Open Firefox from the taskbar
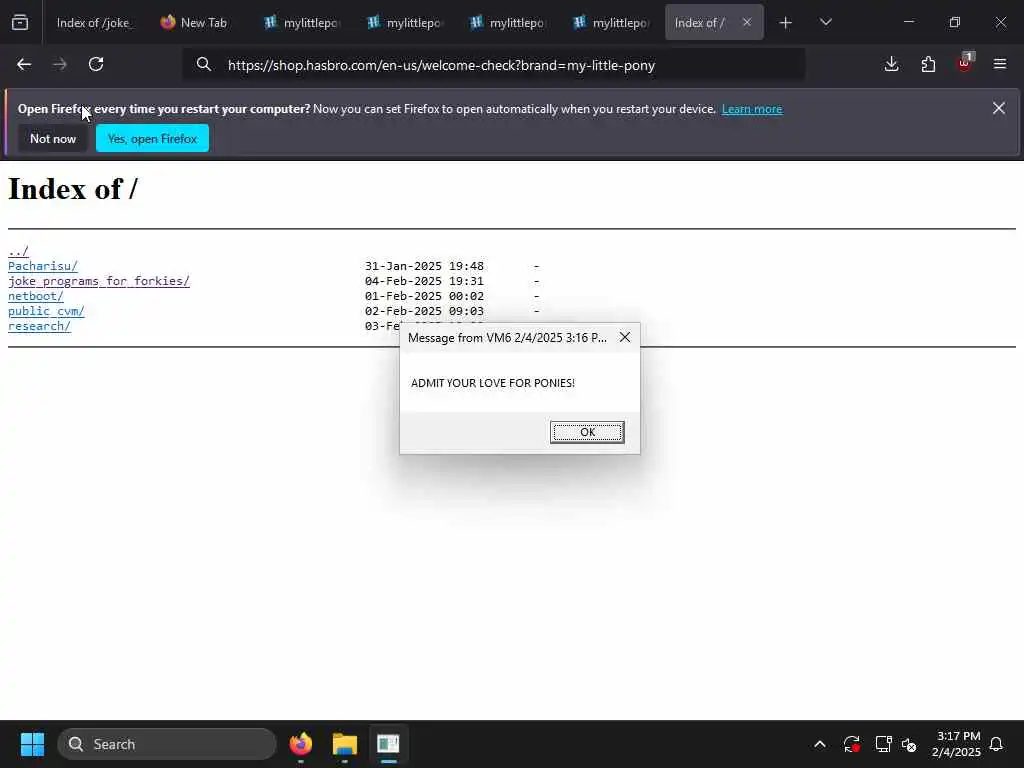The width and height of the screenshot is (1024, 768). (300, 744)
